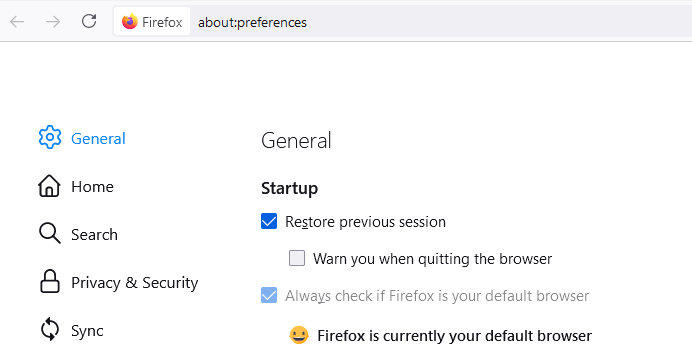
Task: Open the Home house icon
Action: [49, 186]
